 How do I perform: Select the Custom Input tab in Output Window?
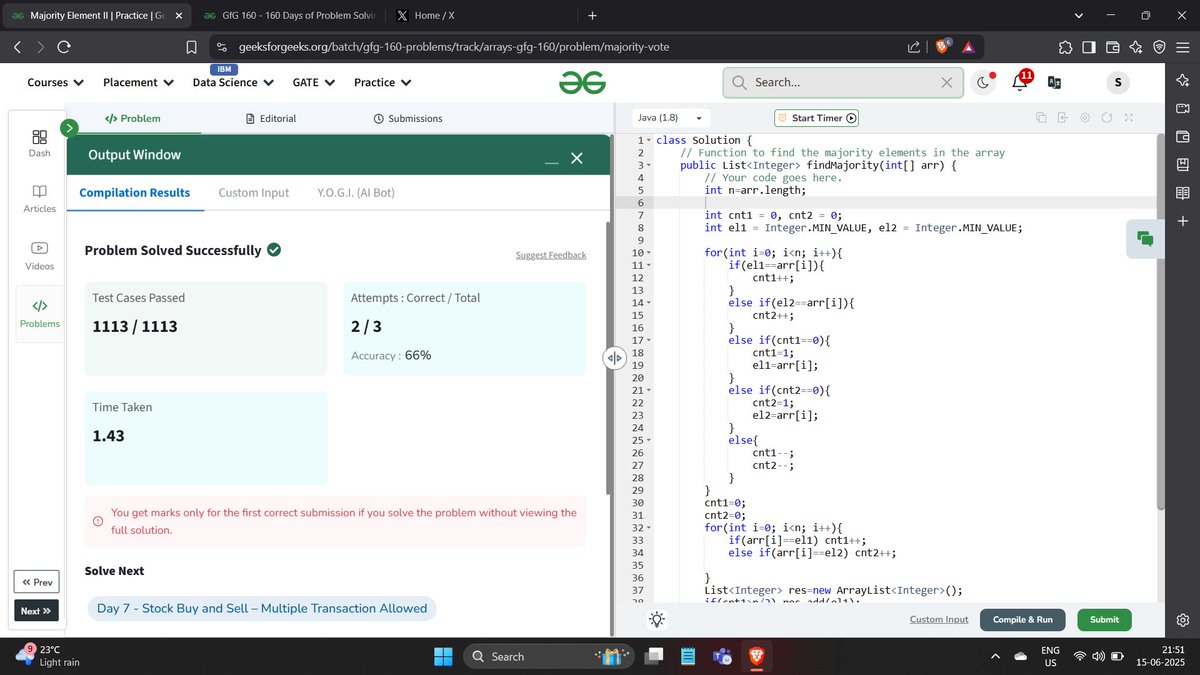tap(253, 192)
